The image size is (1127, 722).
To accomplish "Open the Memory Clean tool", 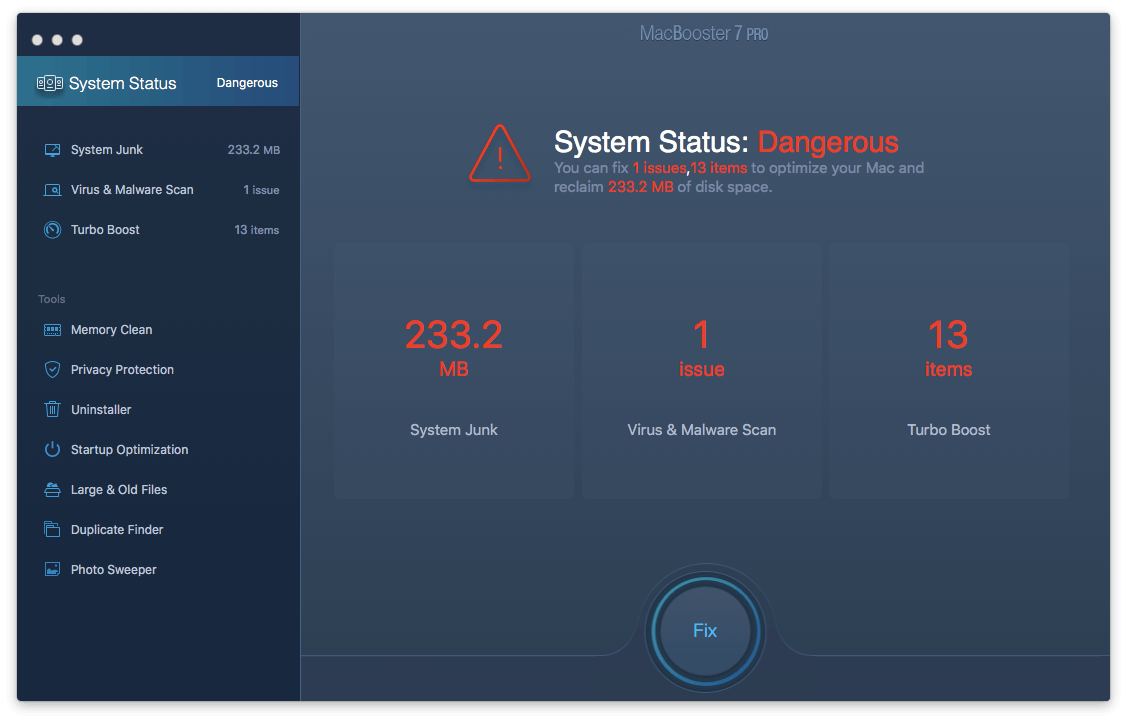I will coord(158,330).
